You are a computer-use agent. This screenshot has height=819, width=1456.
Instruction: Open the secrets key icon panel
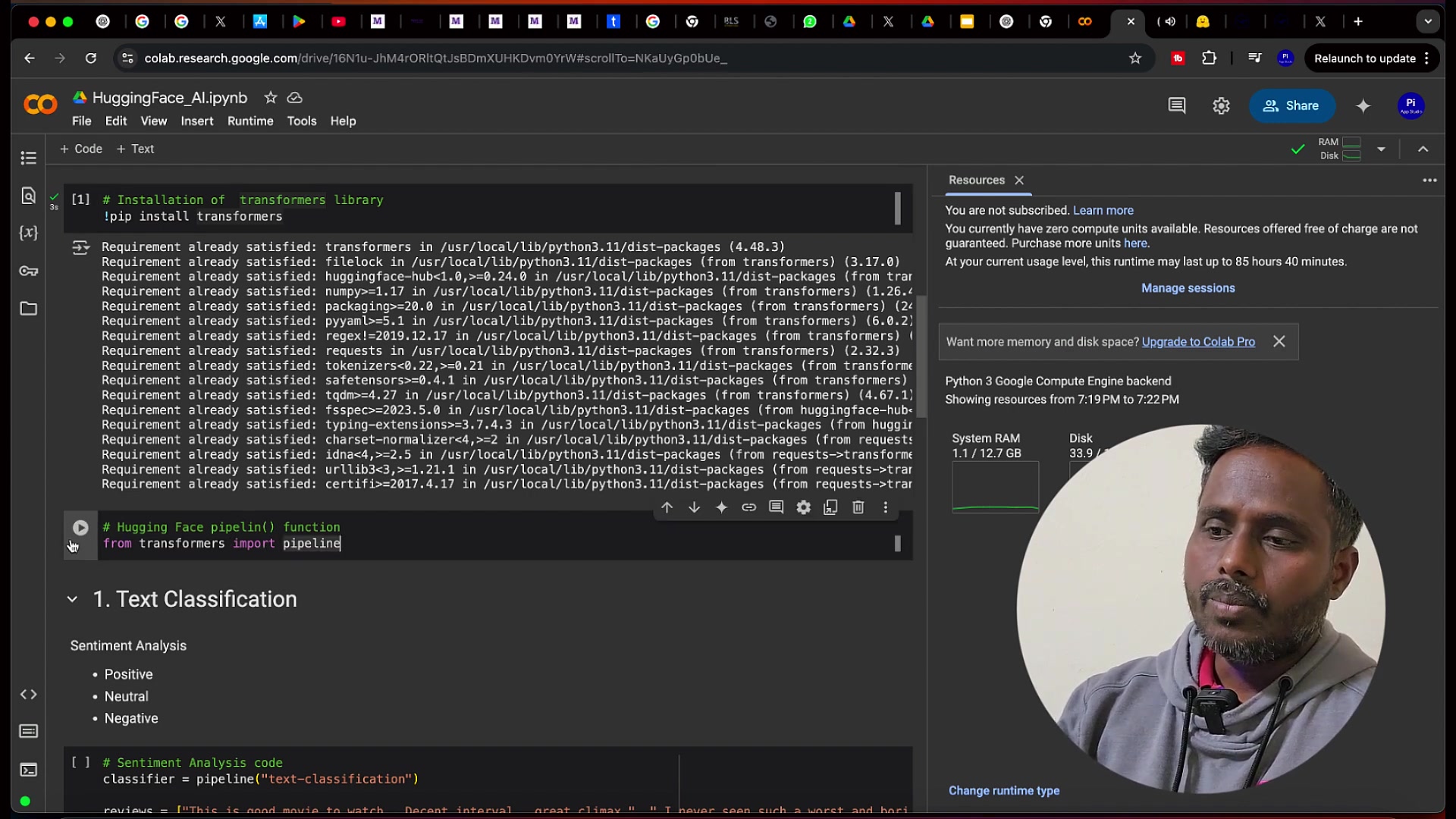[x=28, y=271]
